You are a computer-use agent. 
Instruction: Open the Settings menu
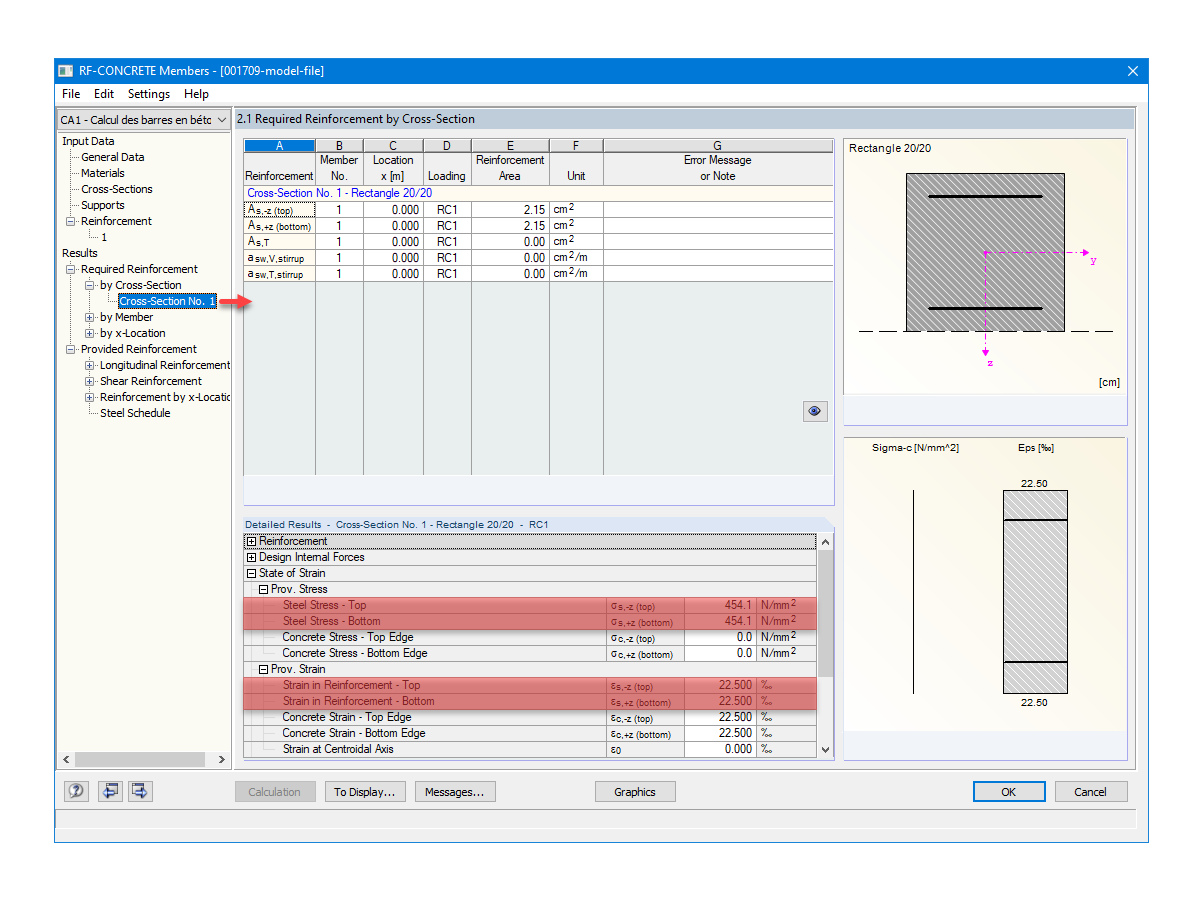point(148,93)
